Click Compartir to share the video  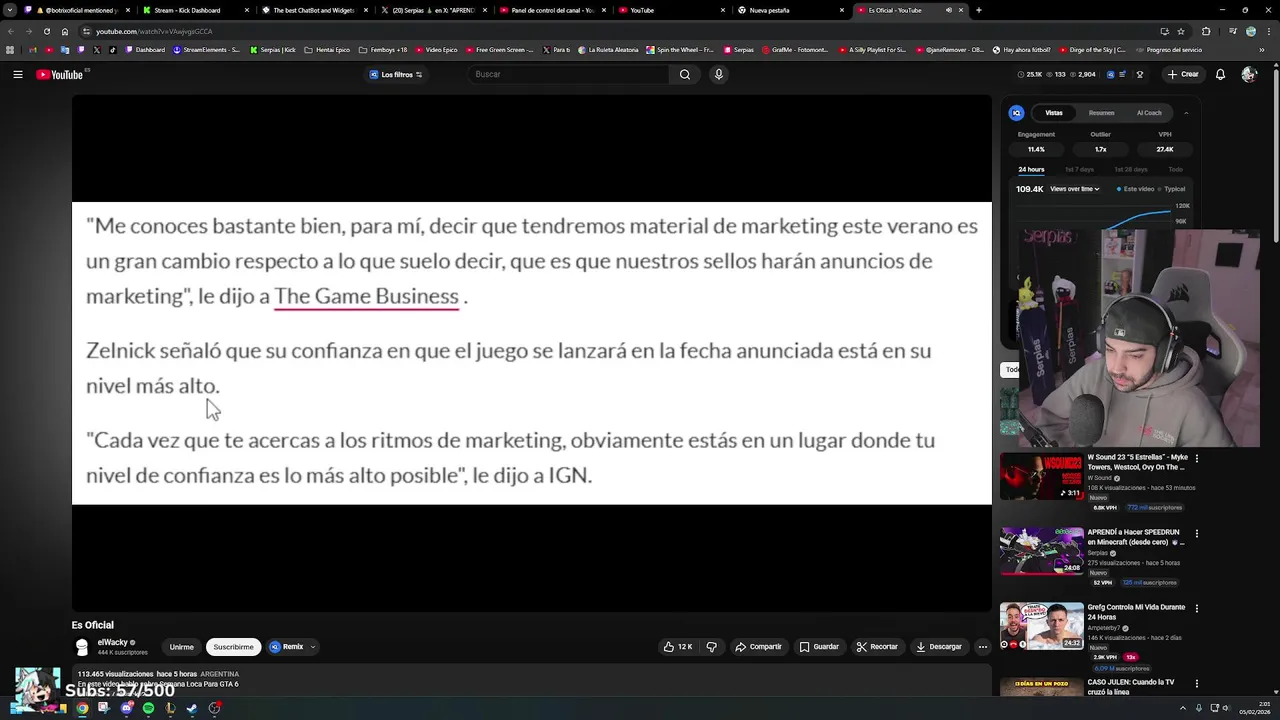coord(758,647)
